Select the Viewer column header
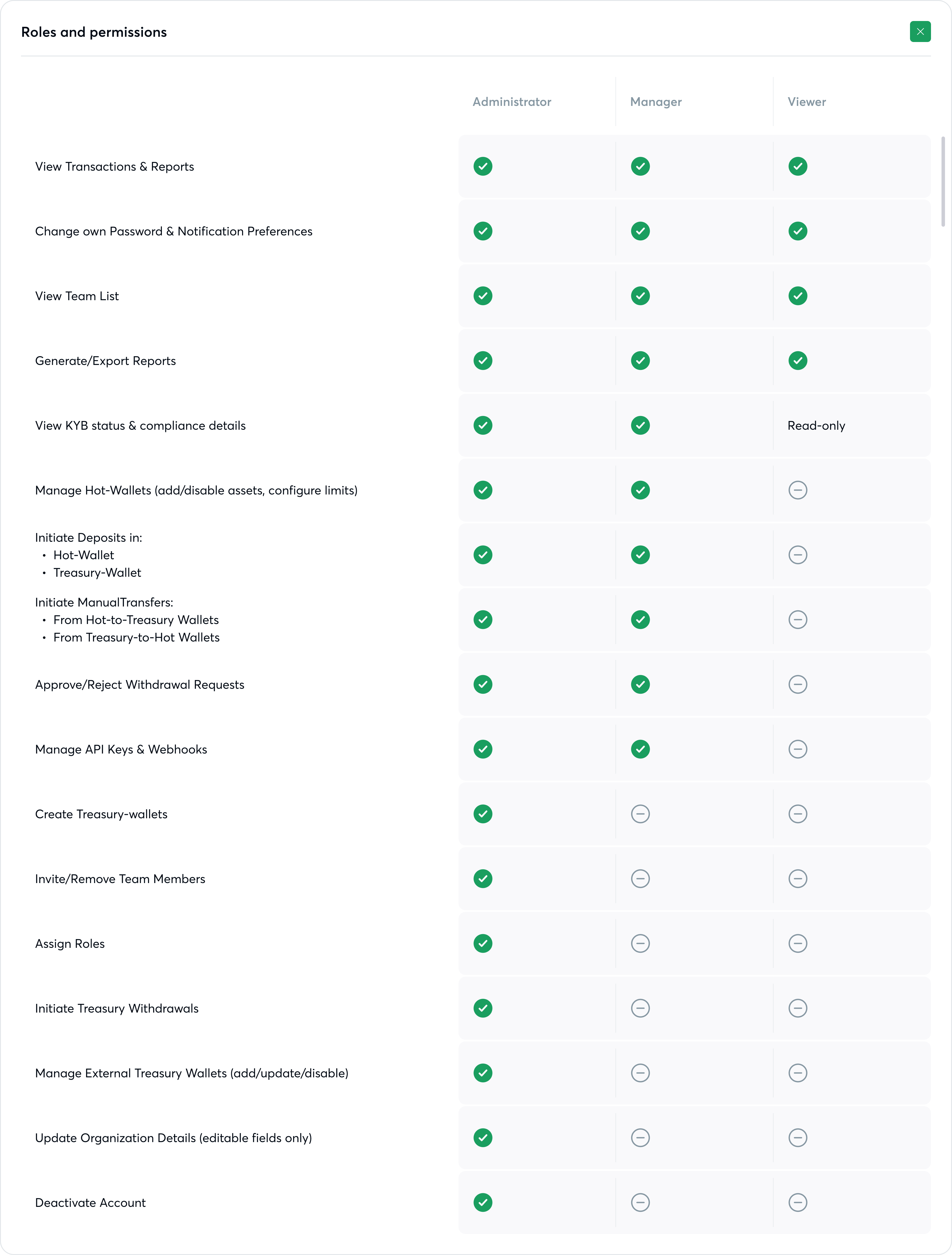 pyautogui.click(x=806, y=102)
